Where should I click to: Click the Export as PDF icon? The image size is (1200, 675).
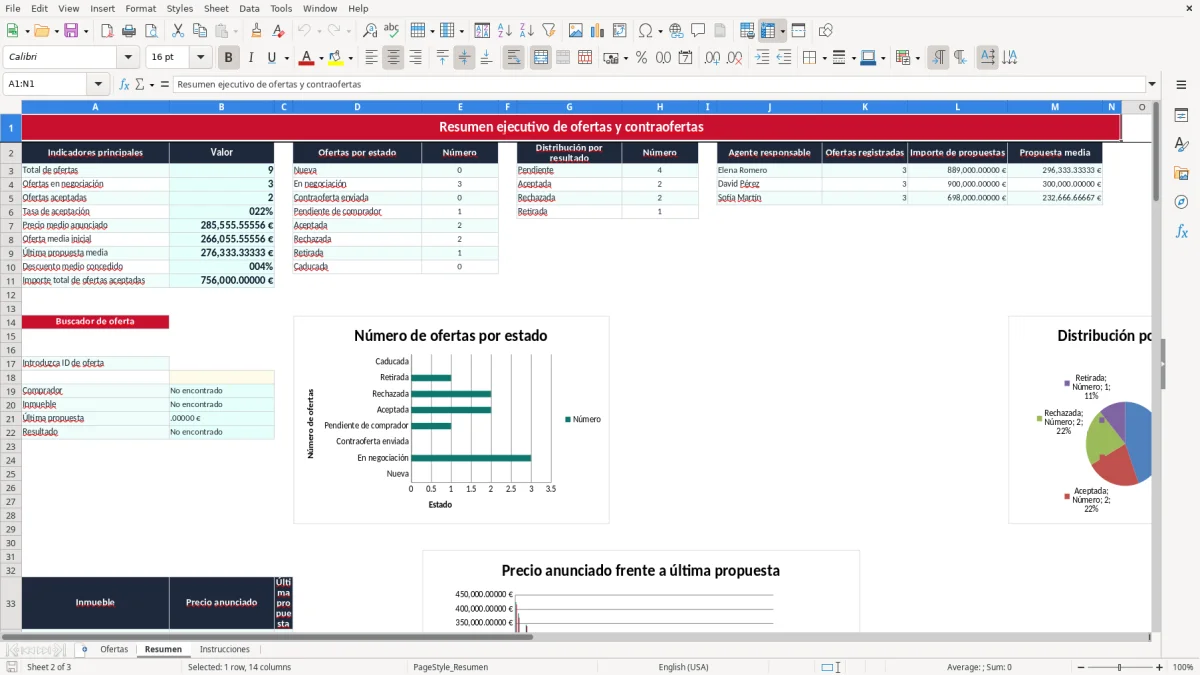click(107, 31)
